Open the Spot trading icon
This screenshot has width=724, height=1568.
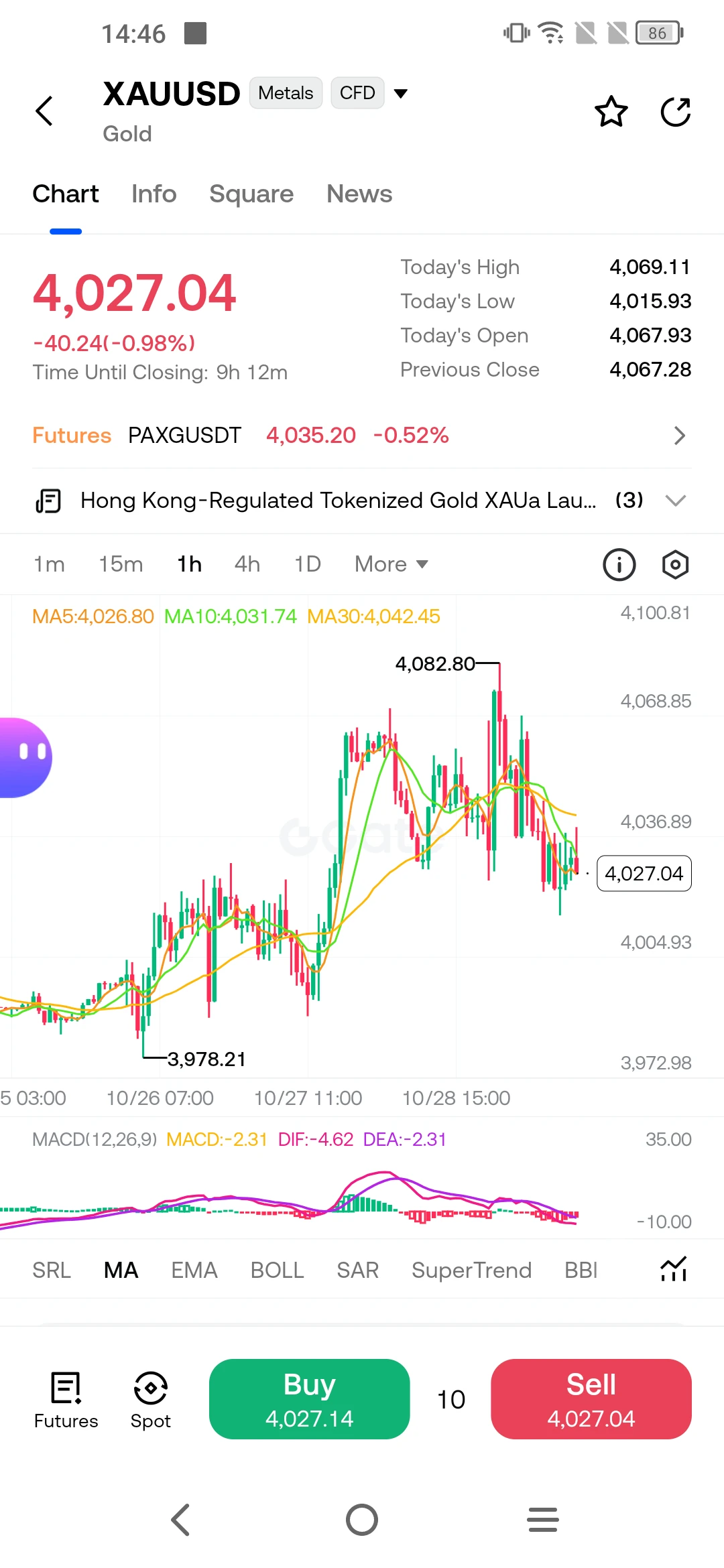pos(150,1400)
